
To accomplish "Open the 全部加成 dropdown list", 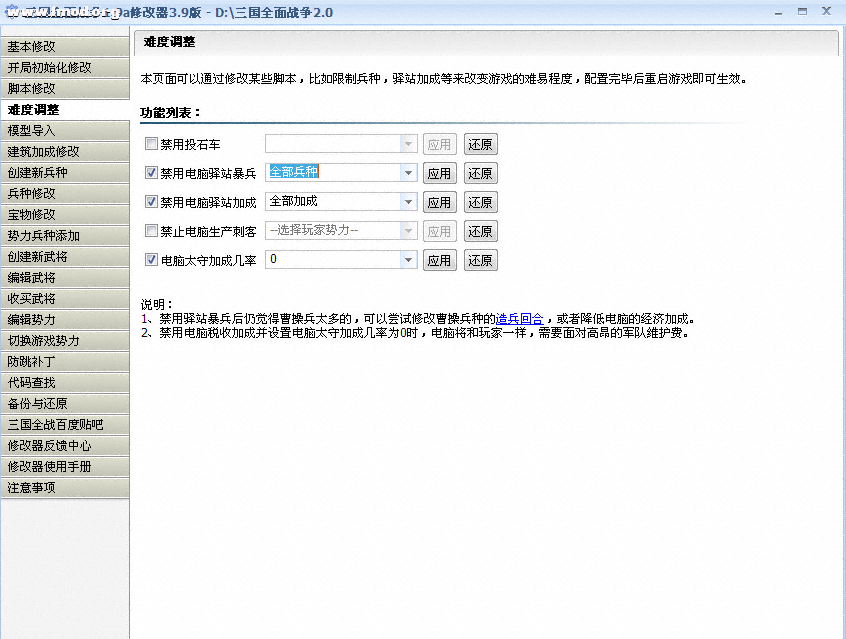I will pos(408,202).
